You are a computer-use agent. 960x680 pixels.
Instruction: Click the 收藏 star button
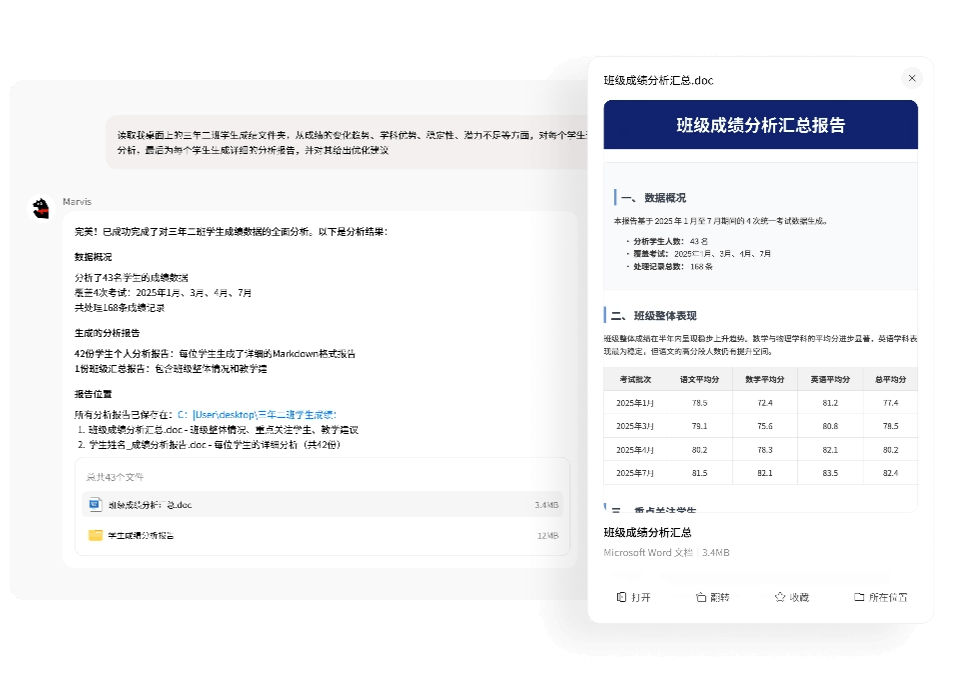[792, 597]
